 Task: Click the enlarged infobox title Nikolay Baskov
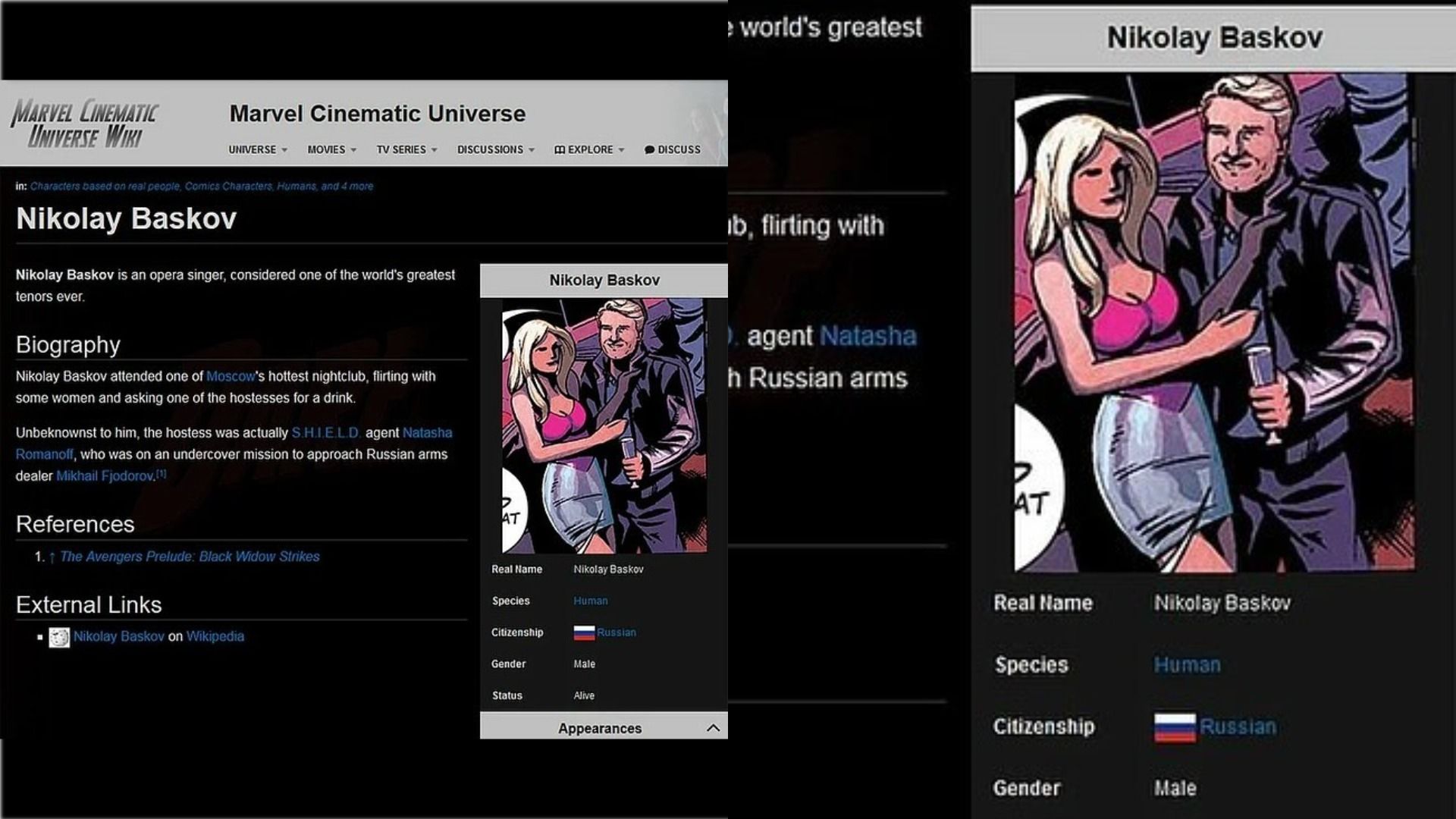pyautogui.click(x=1214, y=37)
